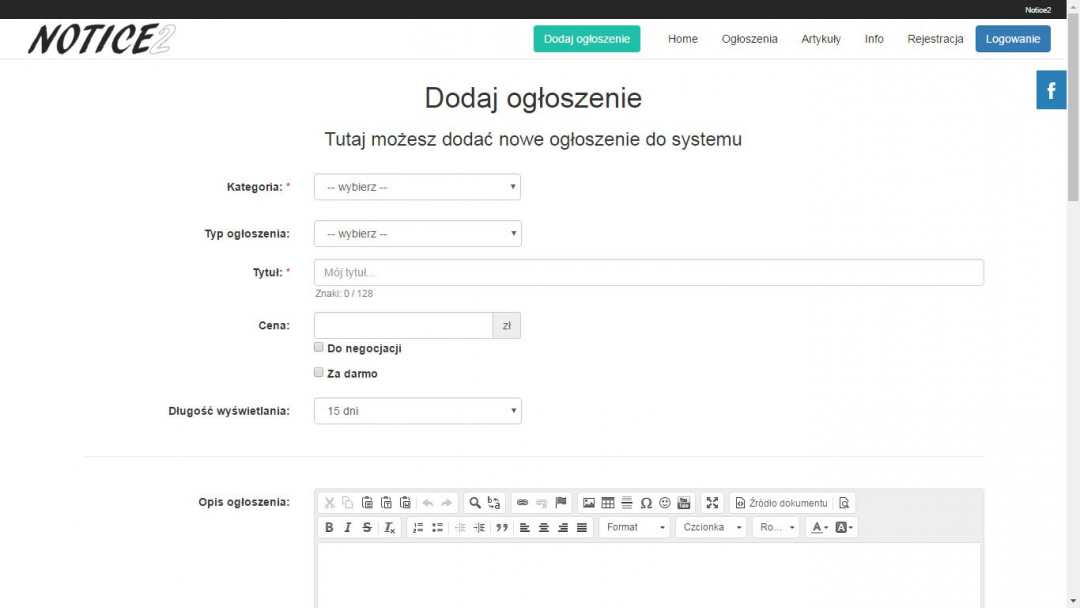Screen dimensions: 1080x608
Task: Go to the Ogłoszenia menu item
Action: 749,39
